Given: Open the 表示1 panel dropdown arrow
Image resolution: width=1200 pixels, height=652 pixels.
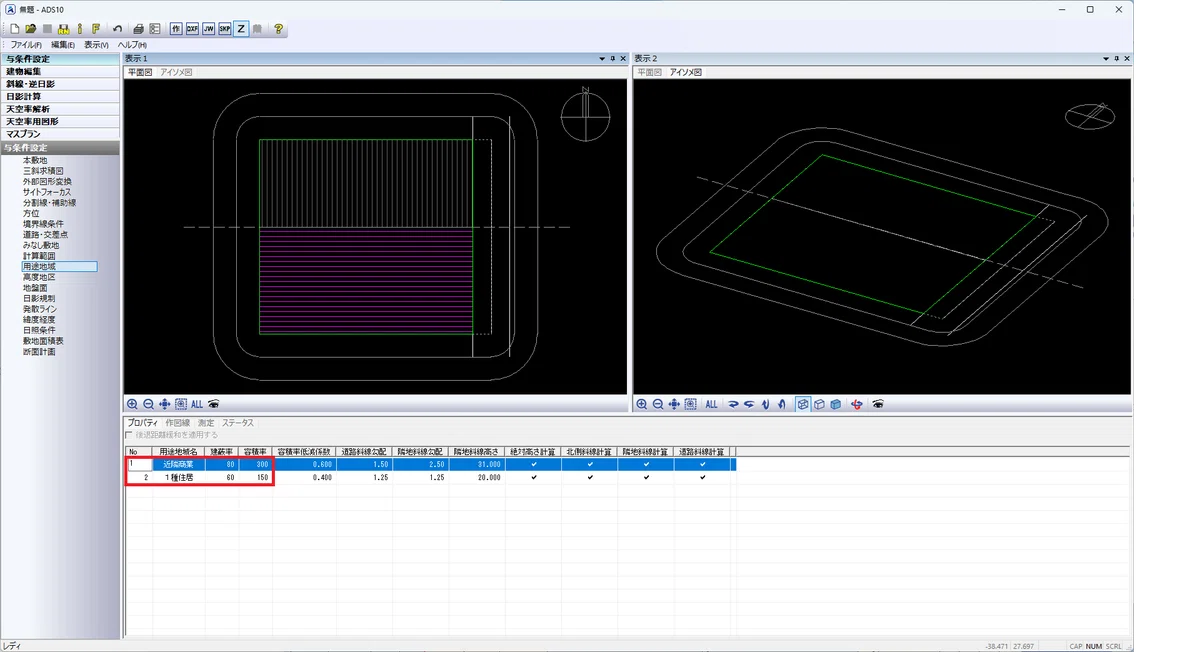Looking at the screenshot, I should (x=602, y=59).
